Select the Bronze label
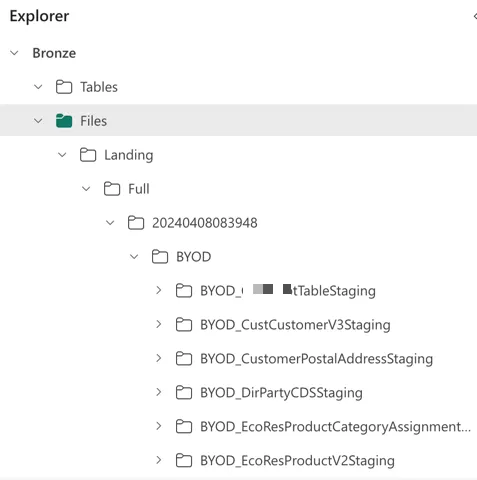The image size is (477, 480). [x=54, y=53]
